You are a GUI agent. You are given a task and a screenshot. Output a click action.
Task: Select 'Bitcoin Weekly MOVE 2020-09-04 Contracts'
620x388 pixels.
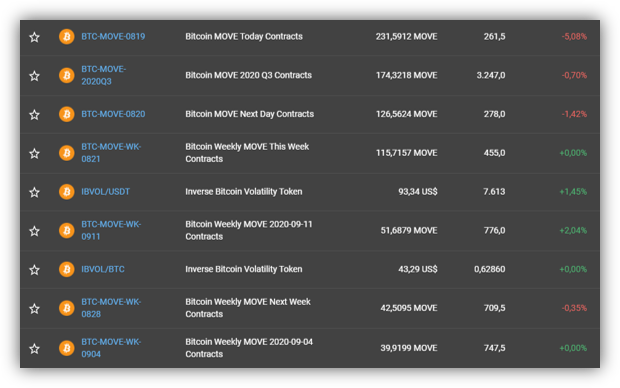point(249,348)
